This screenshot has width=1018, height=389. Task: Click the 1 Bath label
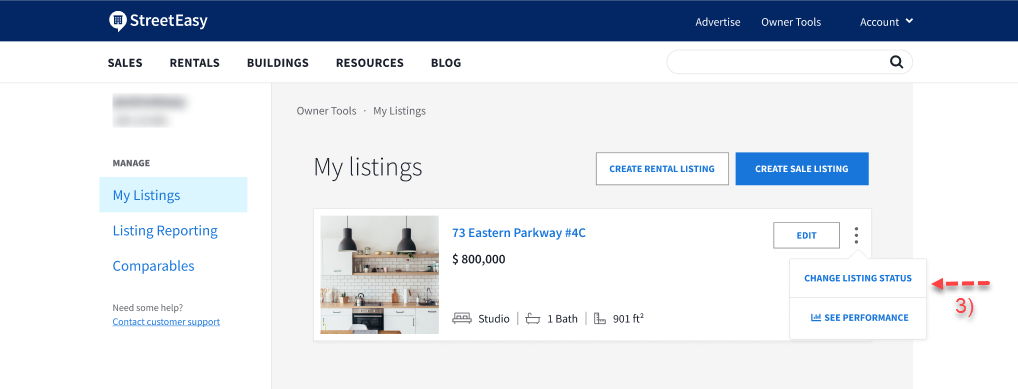coord(562,319)
